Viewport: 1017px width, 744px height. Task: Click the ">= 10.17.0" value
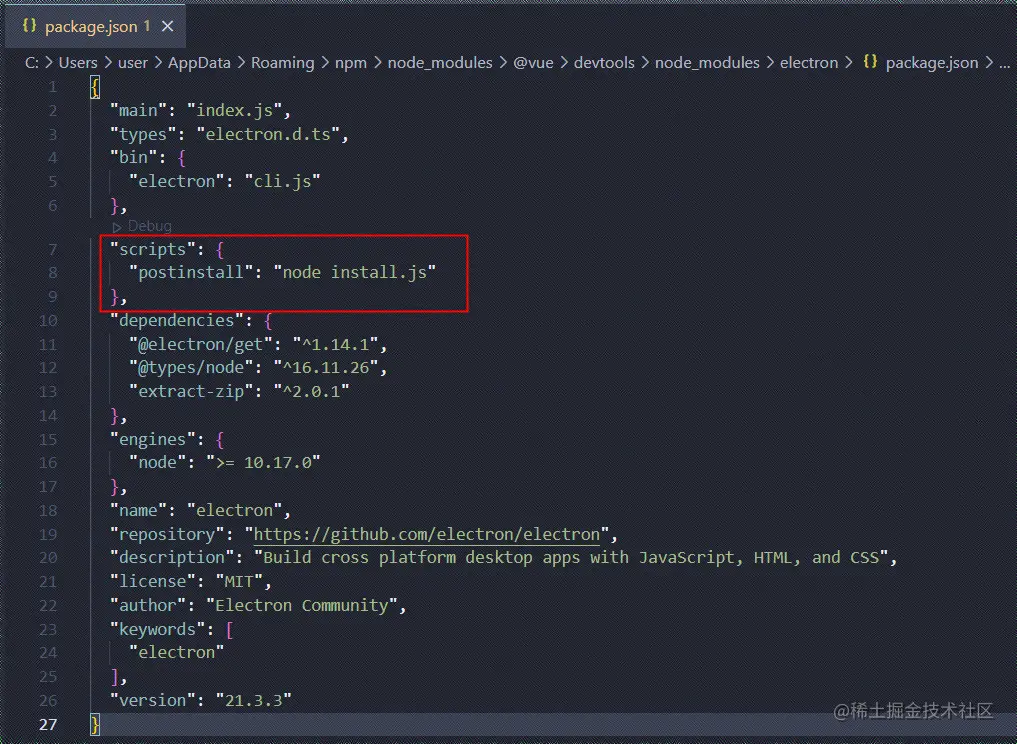[263, 462]
